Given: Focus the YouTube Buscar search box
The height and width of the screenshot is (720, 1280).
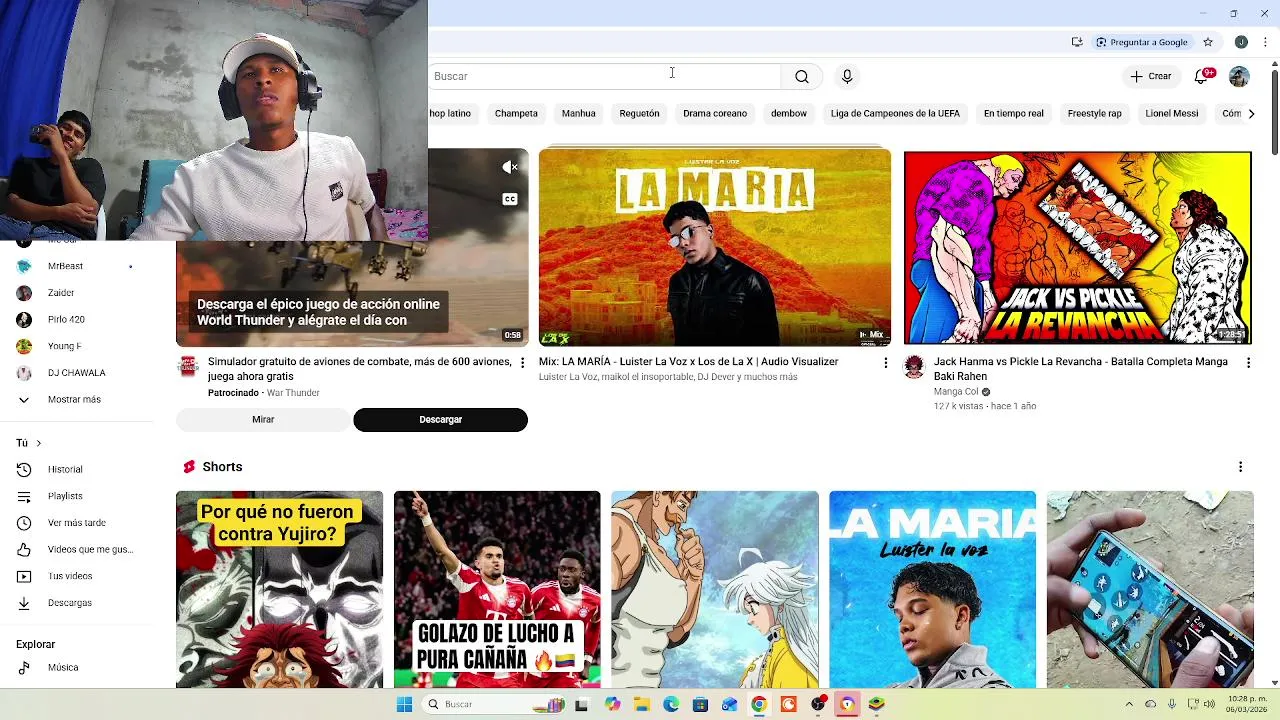Looking at the screenshot, I should 604,76.
